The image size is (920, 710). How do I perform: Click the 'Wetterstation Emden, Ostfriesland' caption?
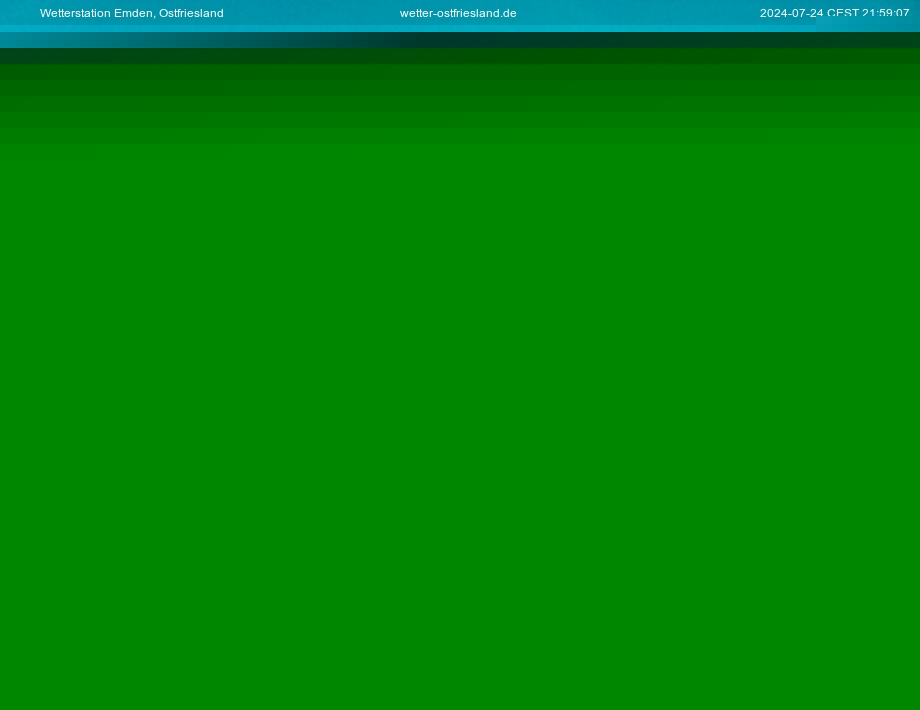[x=131, y=13]
